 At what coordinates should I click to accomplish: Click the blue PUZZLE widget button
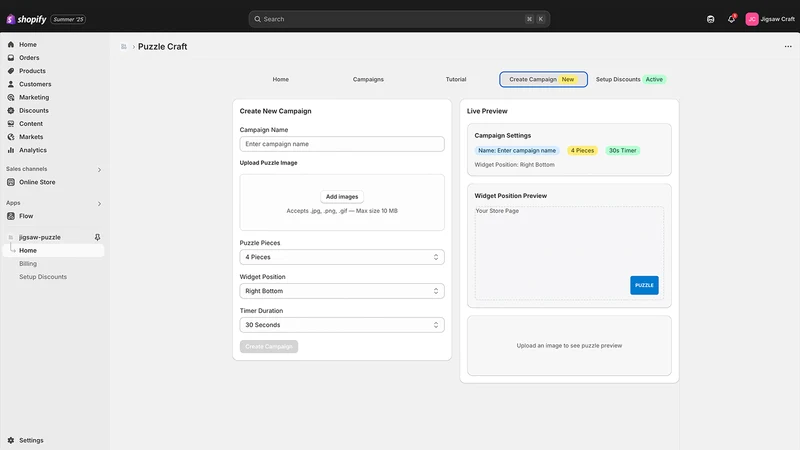644,285
